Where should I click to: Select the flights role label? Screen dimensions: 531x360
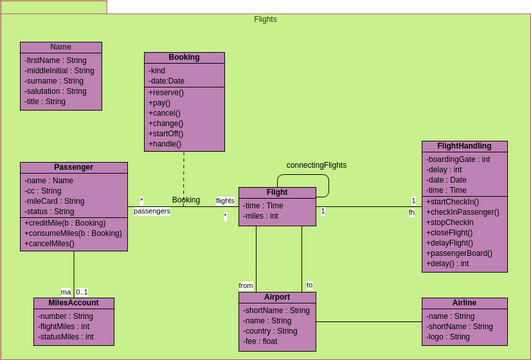225,201
